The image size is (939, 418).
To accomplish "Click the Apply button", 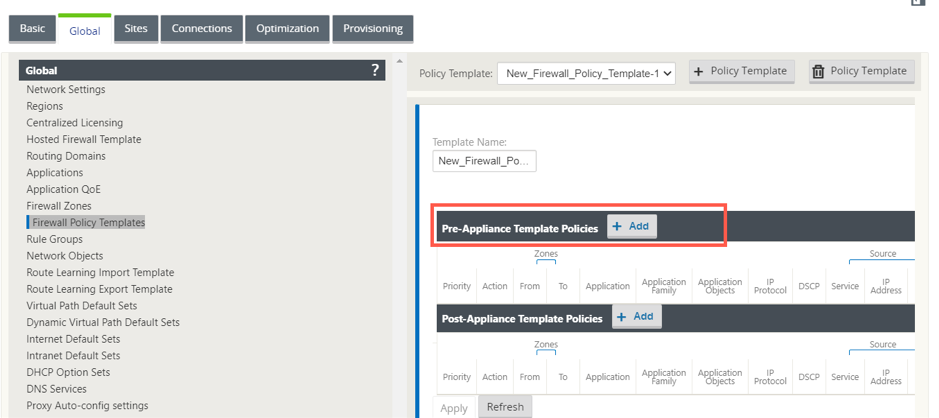I will pyautogui.click(x=454, y=408).
